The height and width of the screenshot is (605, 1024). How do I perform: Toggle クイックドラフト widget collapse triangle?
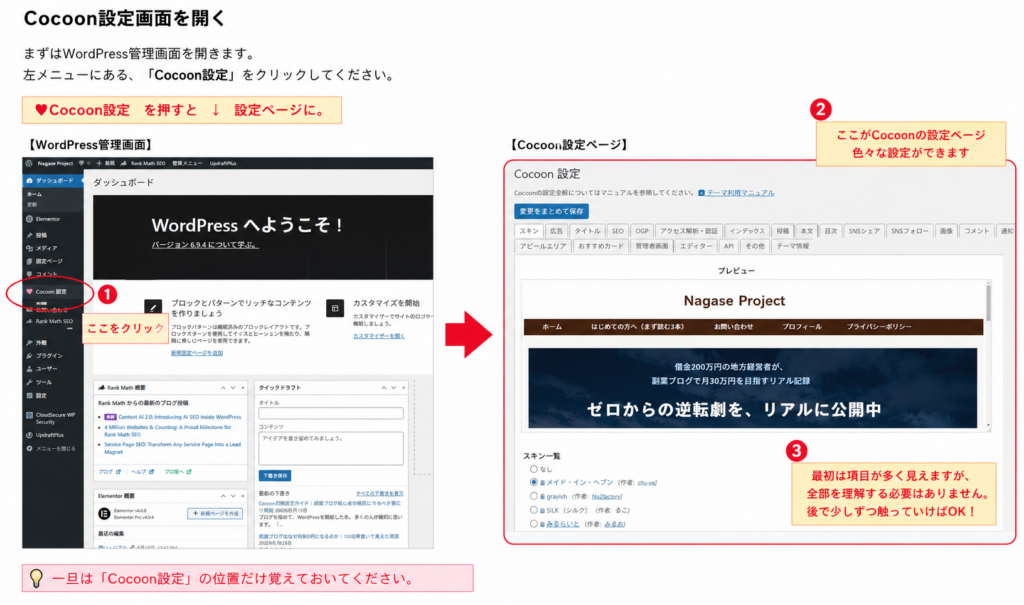point(404,387)
